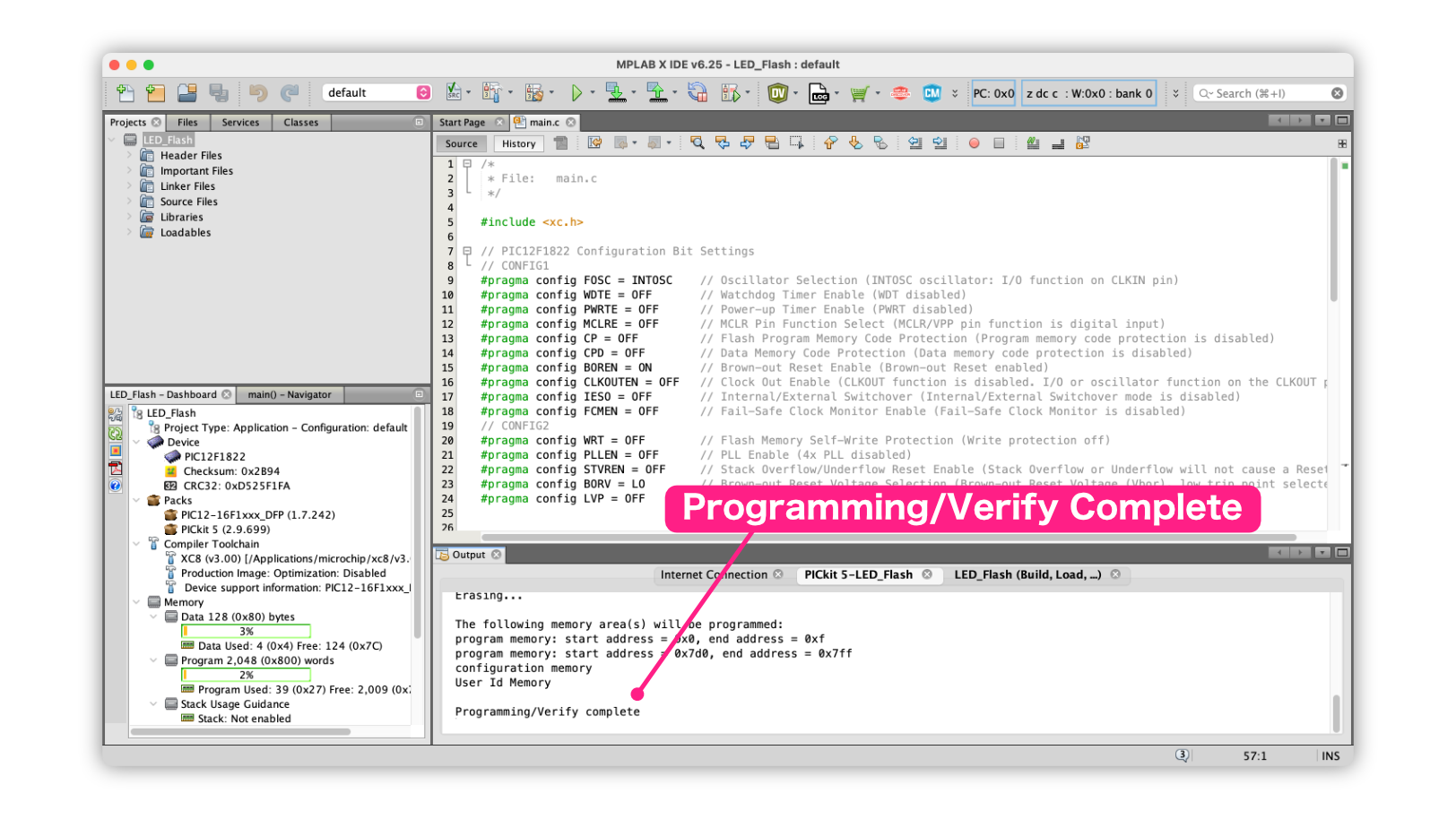
Task: Close the main.c editor tab
Action: pyautogui.click(x=571, y=123)
